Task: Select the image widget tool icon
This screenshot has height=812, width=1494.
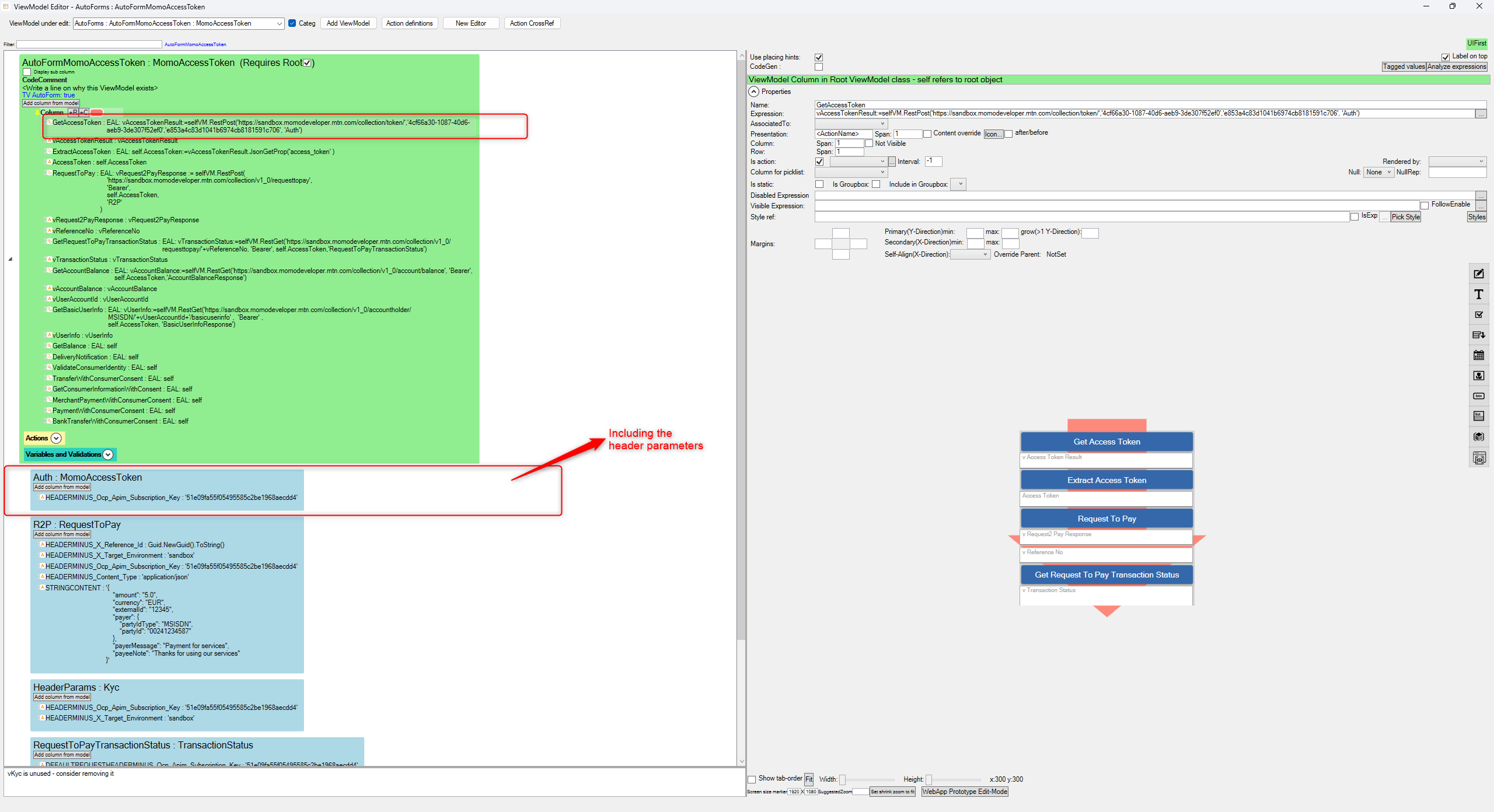Action: [x=1478, y=376]
